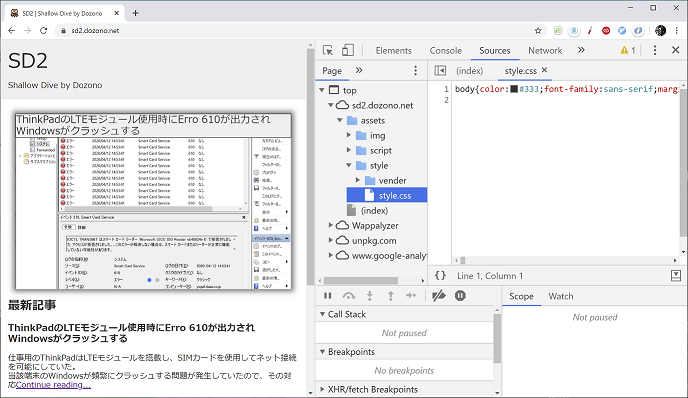The width and height of the screenshot is (688, 398).
Task: Pretty print the file with braces icon
Action: tap(440, 276)
